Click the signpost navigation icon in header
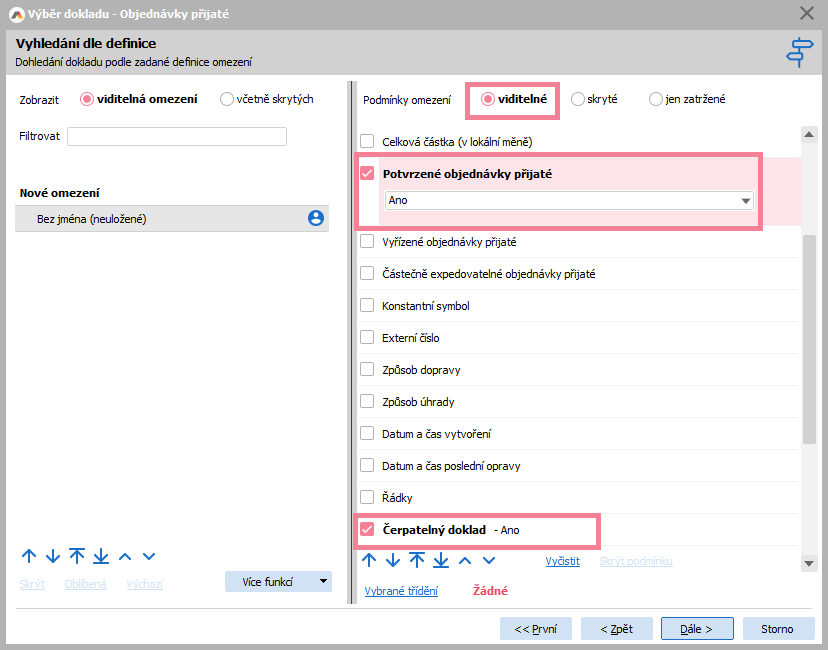Screen dimensions: 828x650 point(800,52)
